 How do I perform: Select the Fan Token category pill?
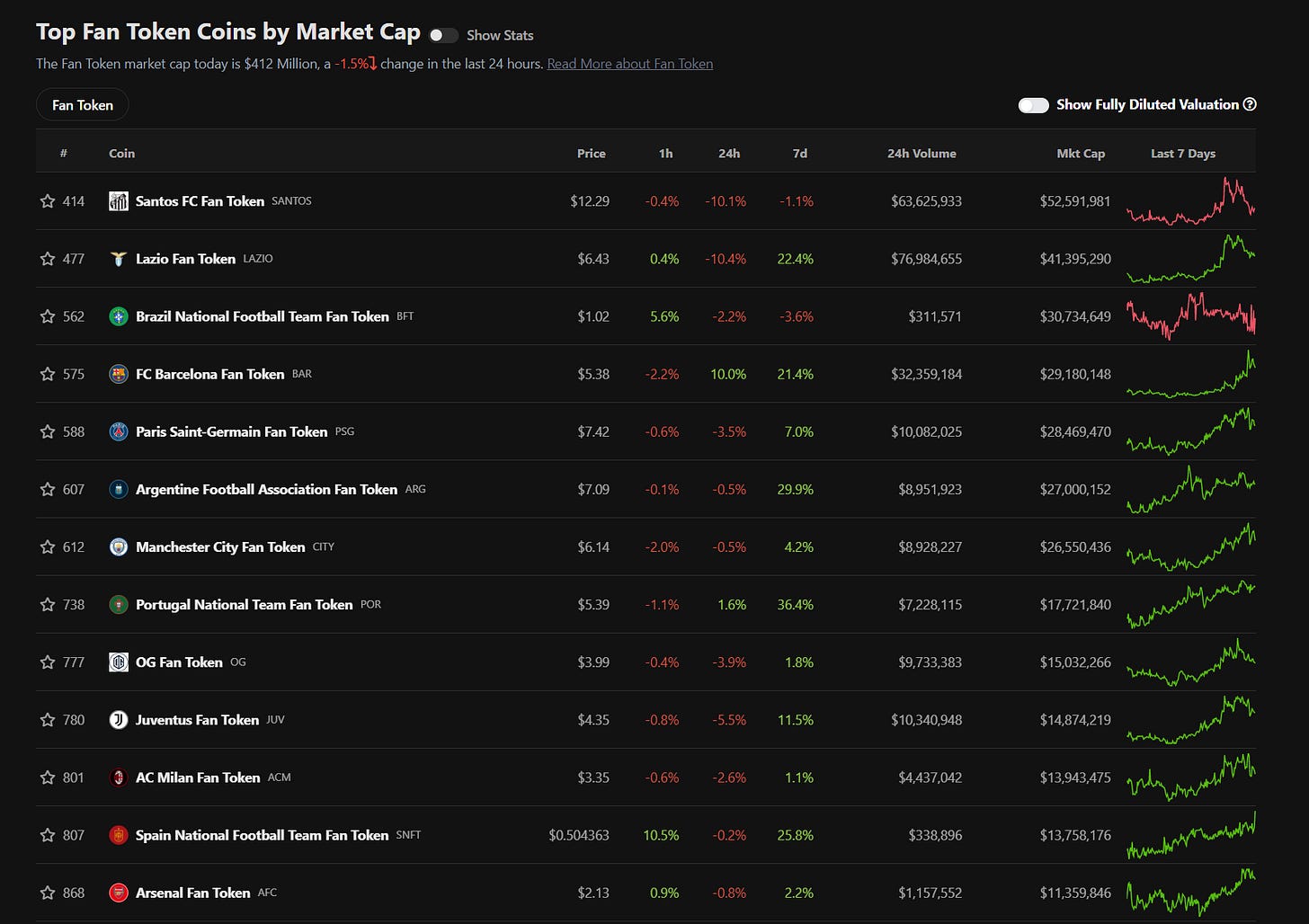tap(83, 105)
